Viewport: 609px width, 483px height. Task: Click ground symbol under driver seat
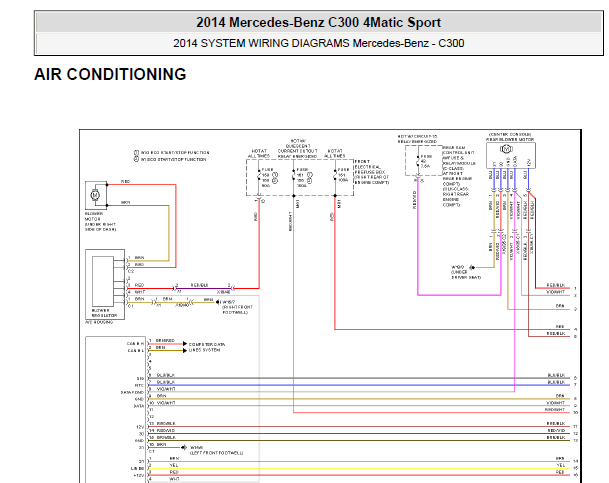tap(472, 268)
